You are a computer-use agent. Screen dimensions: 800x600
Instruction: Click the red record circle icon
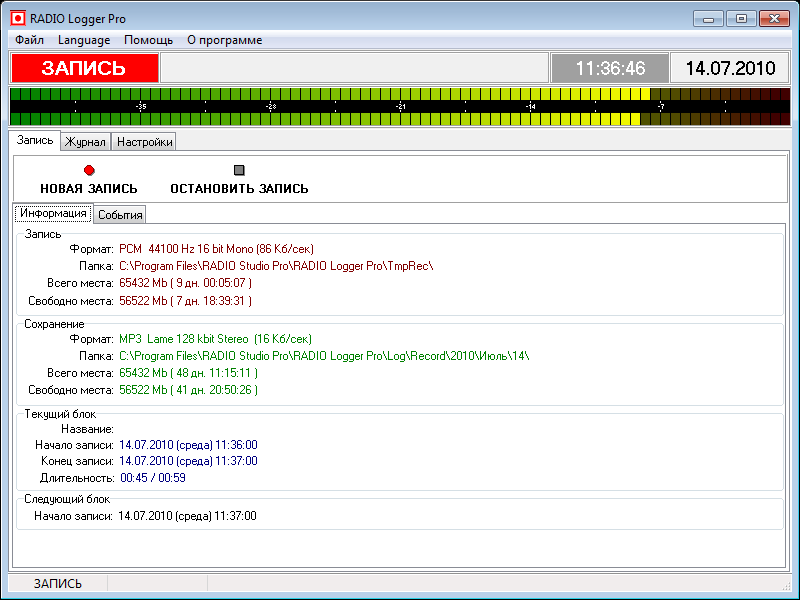coord(89,170)
